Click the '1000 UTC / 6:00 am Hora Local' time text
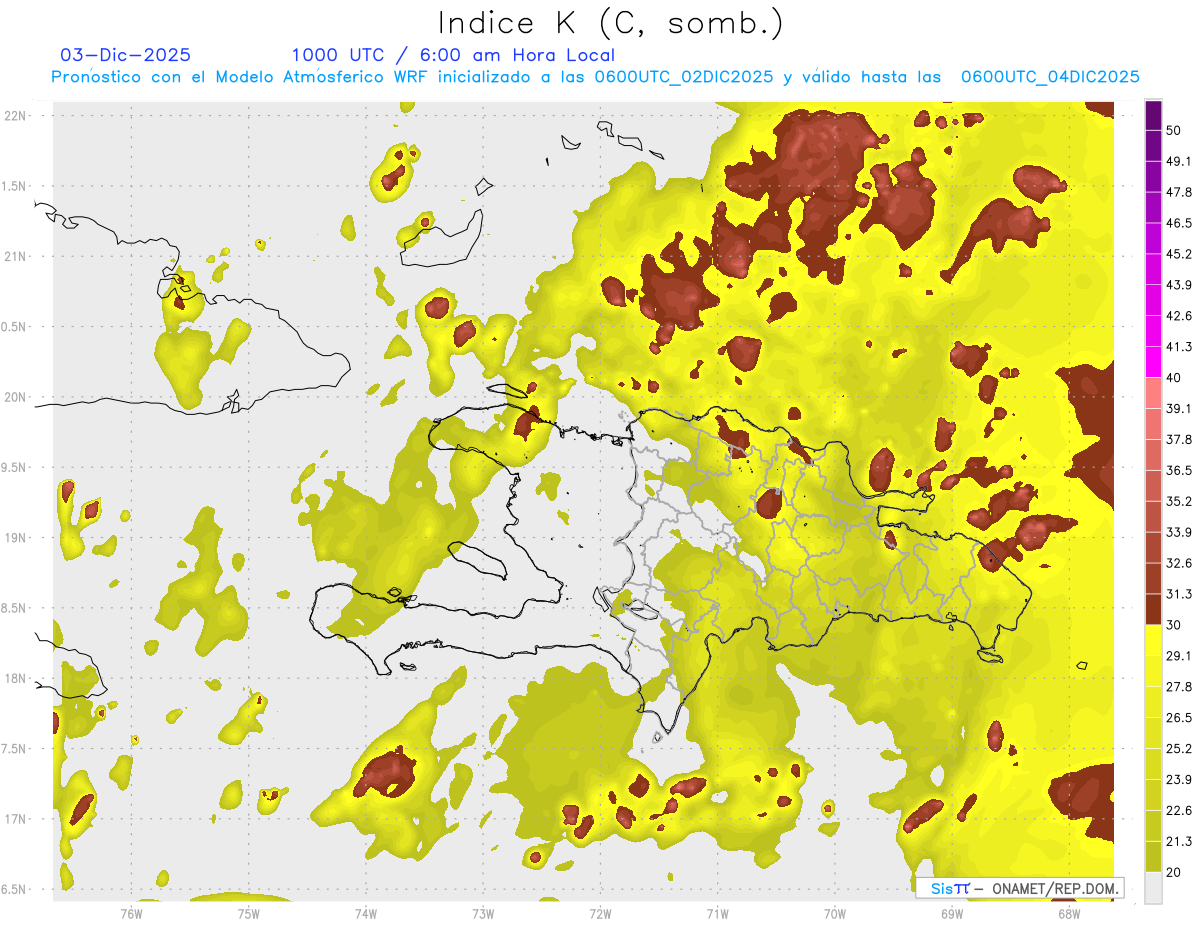 [x=453, y=55]
